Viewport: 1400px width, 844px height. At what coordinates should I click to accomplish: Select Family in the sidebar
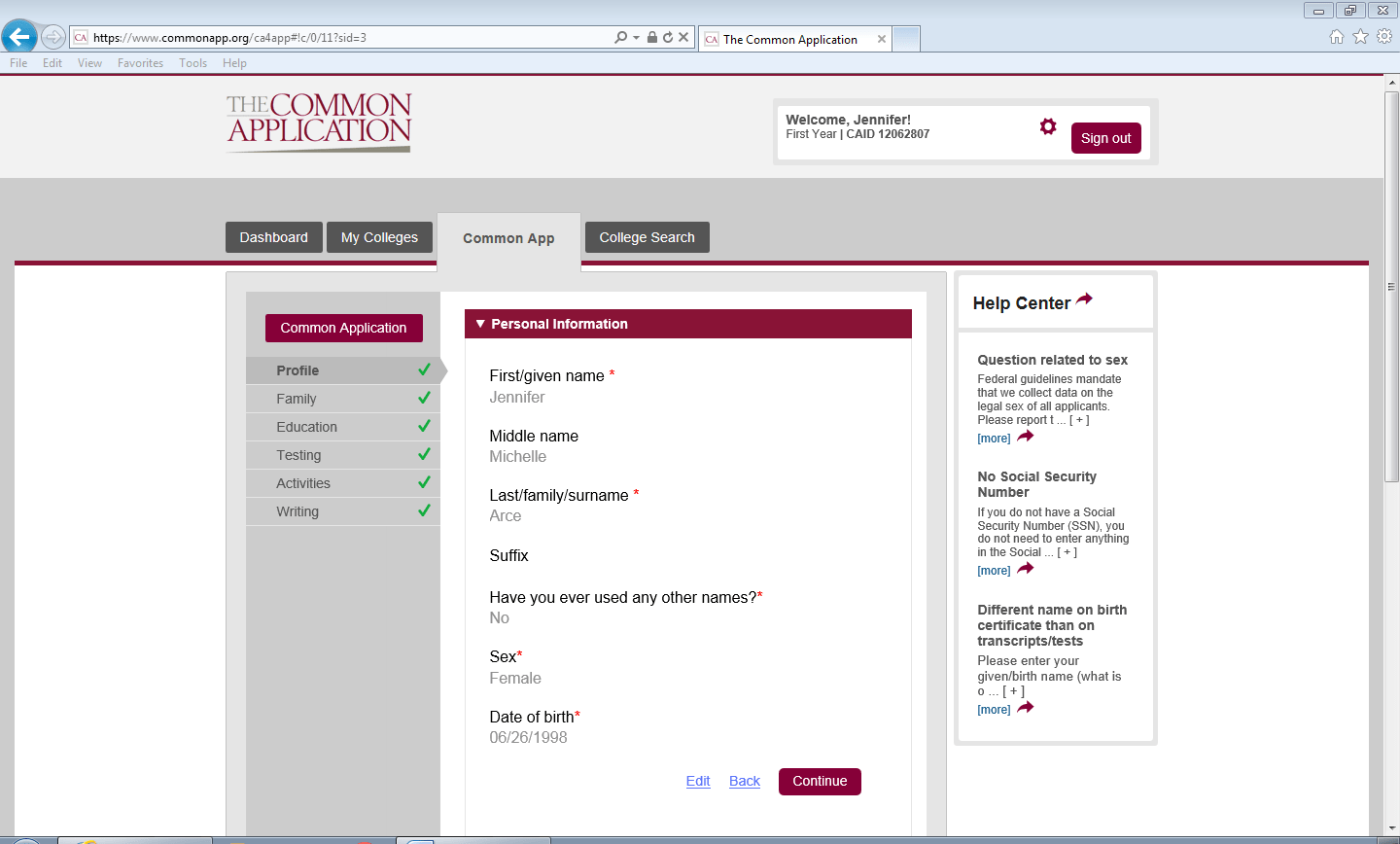(343, 399)
